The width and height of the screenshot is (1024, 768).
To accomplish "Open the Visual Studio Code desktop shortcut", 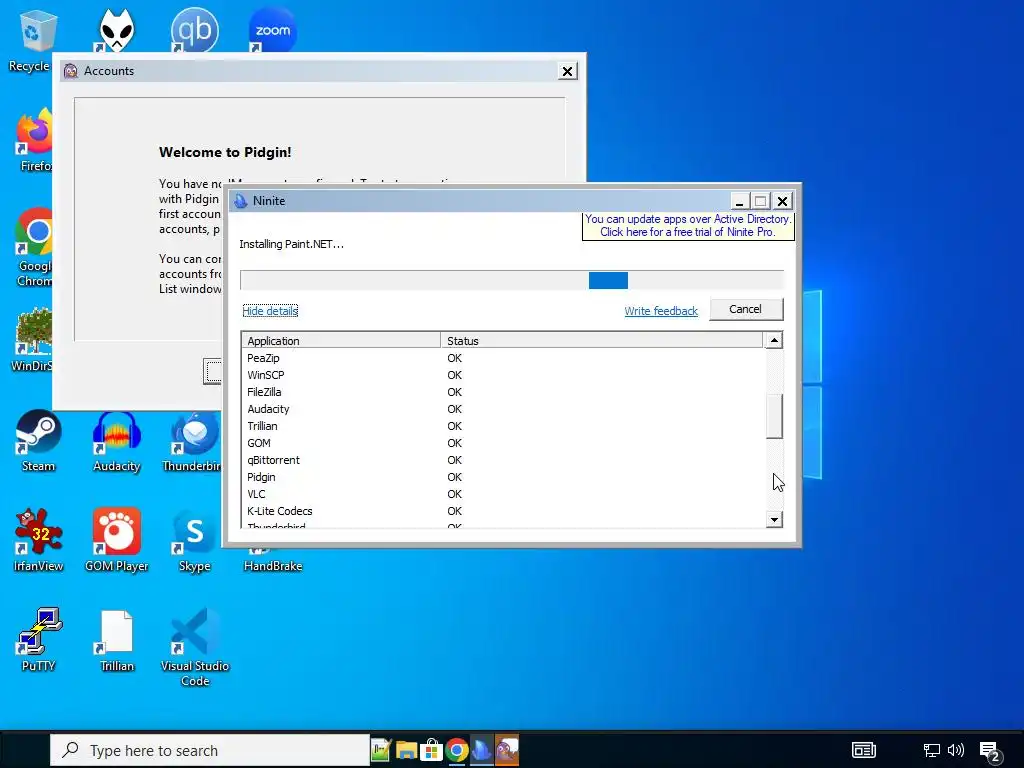I will click(195, 647).
